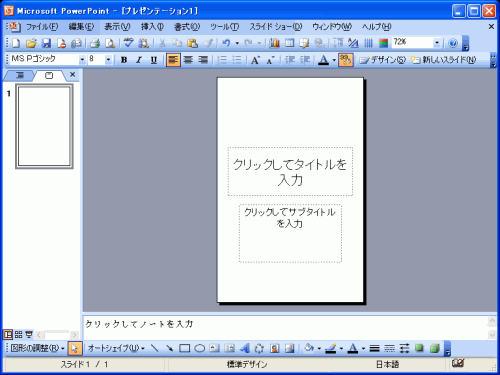Screen dimensions: 500x375
Task: Toggle Bold formatting
Action: (x=124, y=60)
